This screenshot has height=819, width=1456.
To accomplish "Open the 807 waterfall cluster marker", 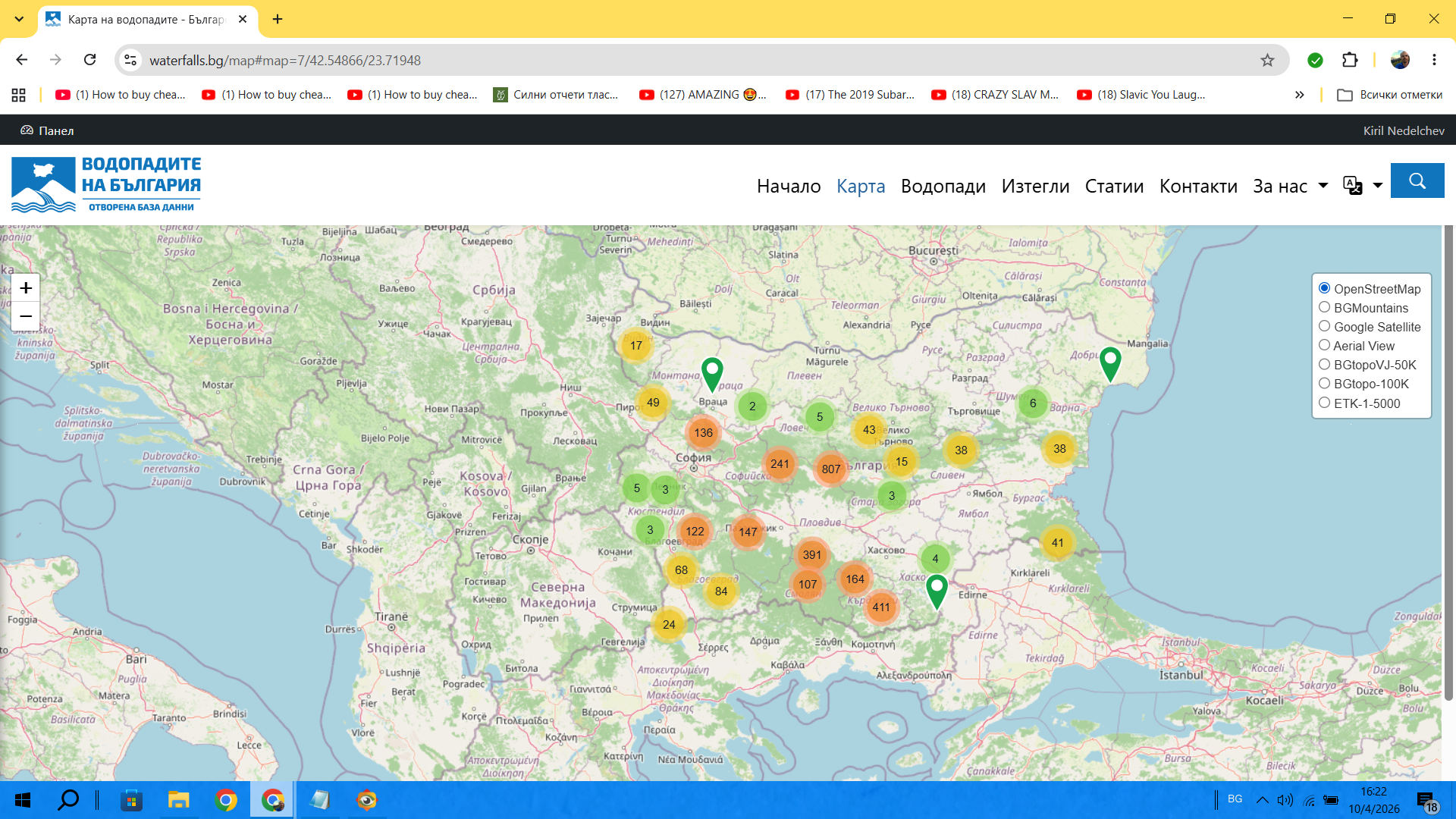I will [831, 469].
